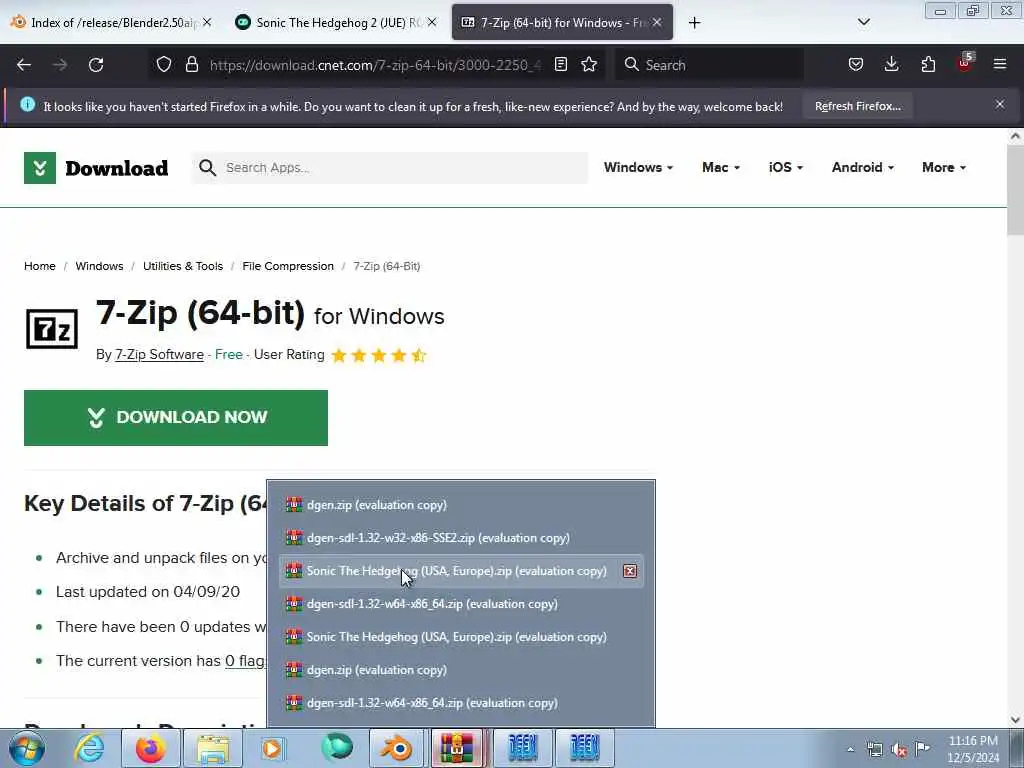Show hidden system tray icons
Viewport: 1024px width, 768px height.
tap(850, 749)
